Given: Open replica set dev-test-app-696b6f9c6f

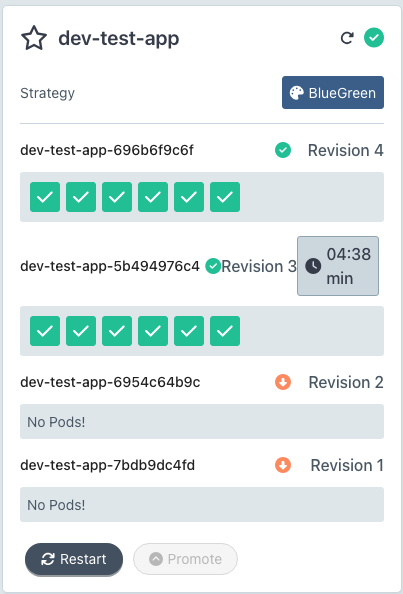Looking at the screenshot, I should [x=107, y=150].
